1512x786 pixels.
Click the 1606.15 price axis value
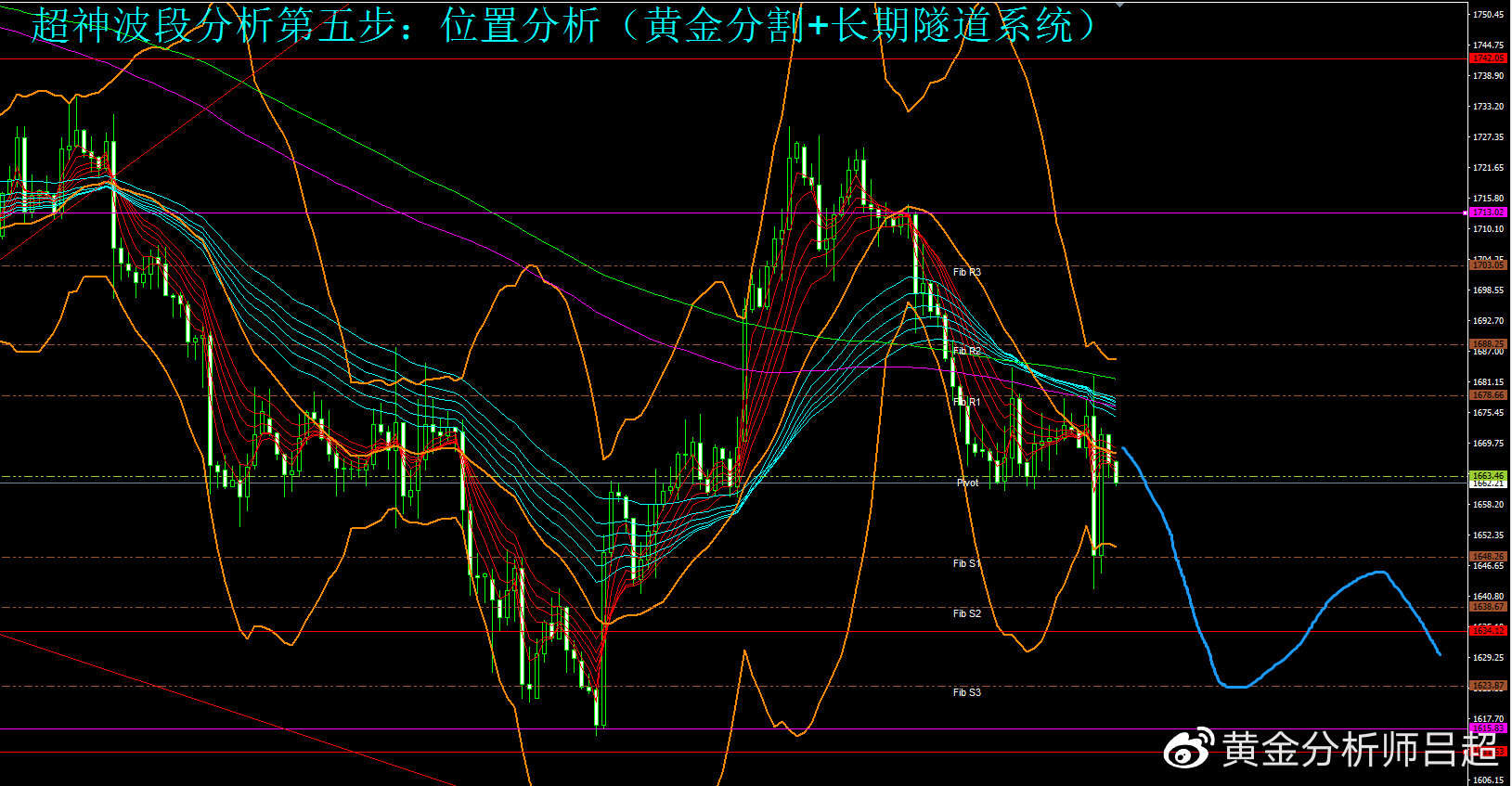click(1488, 780)
